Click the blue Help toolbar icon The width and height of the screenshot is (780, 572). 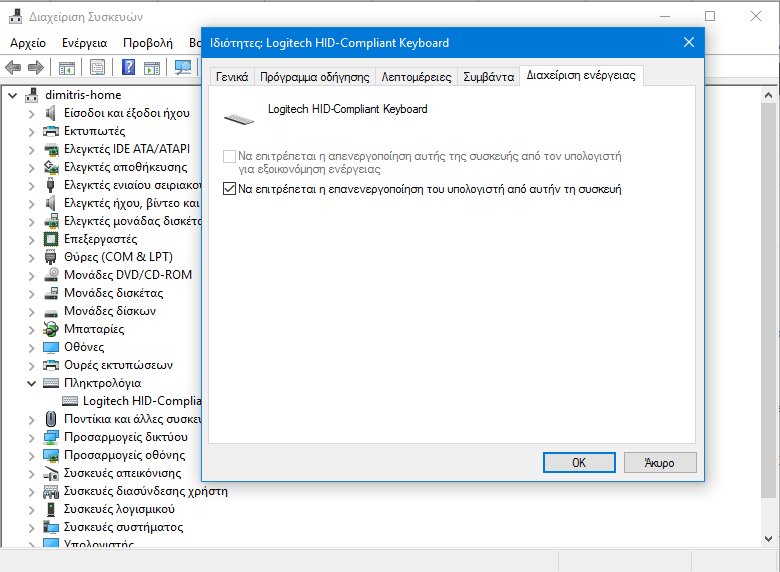coord(128,67)
